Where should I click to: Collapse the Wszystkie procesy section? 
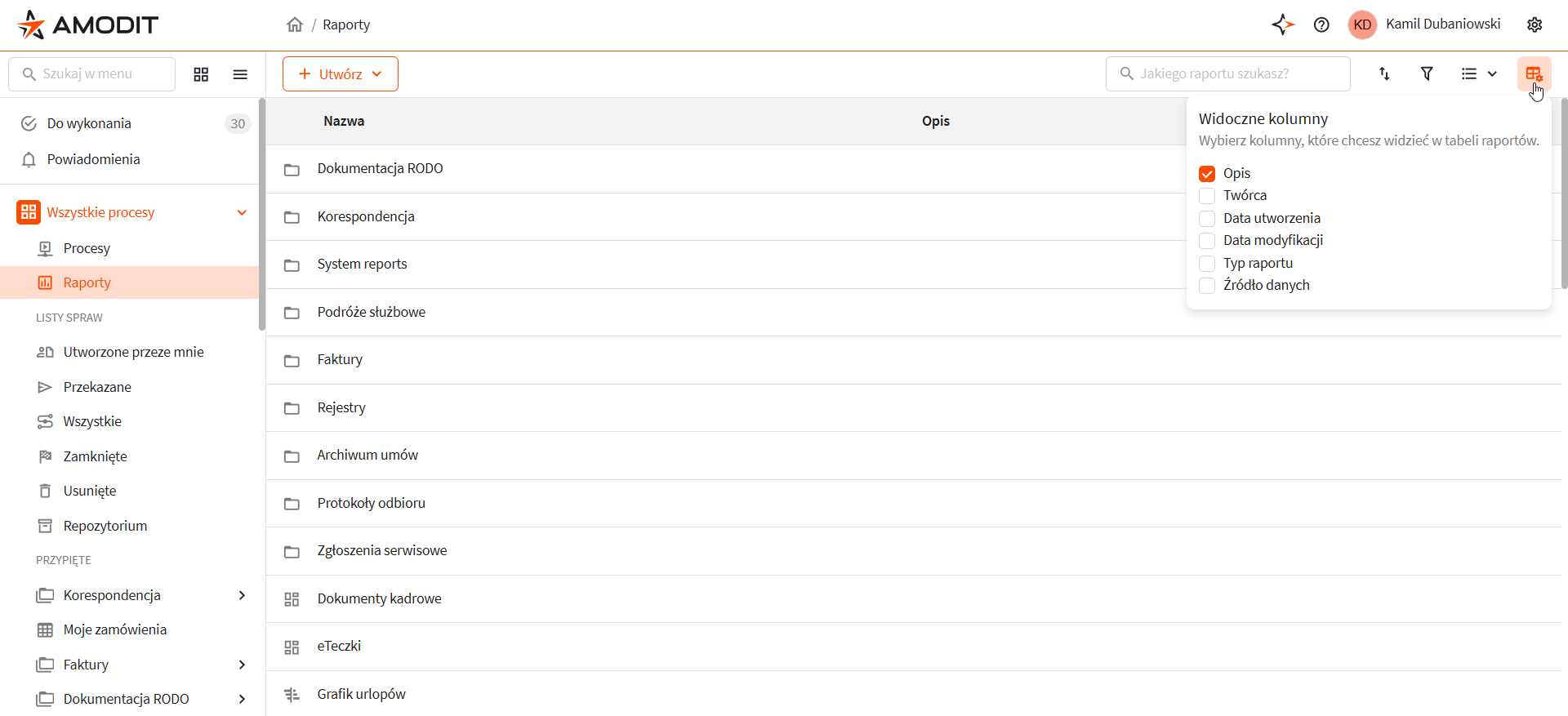(x=242, y=212)
